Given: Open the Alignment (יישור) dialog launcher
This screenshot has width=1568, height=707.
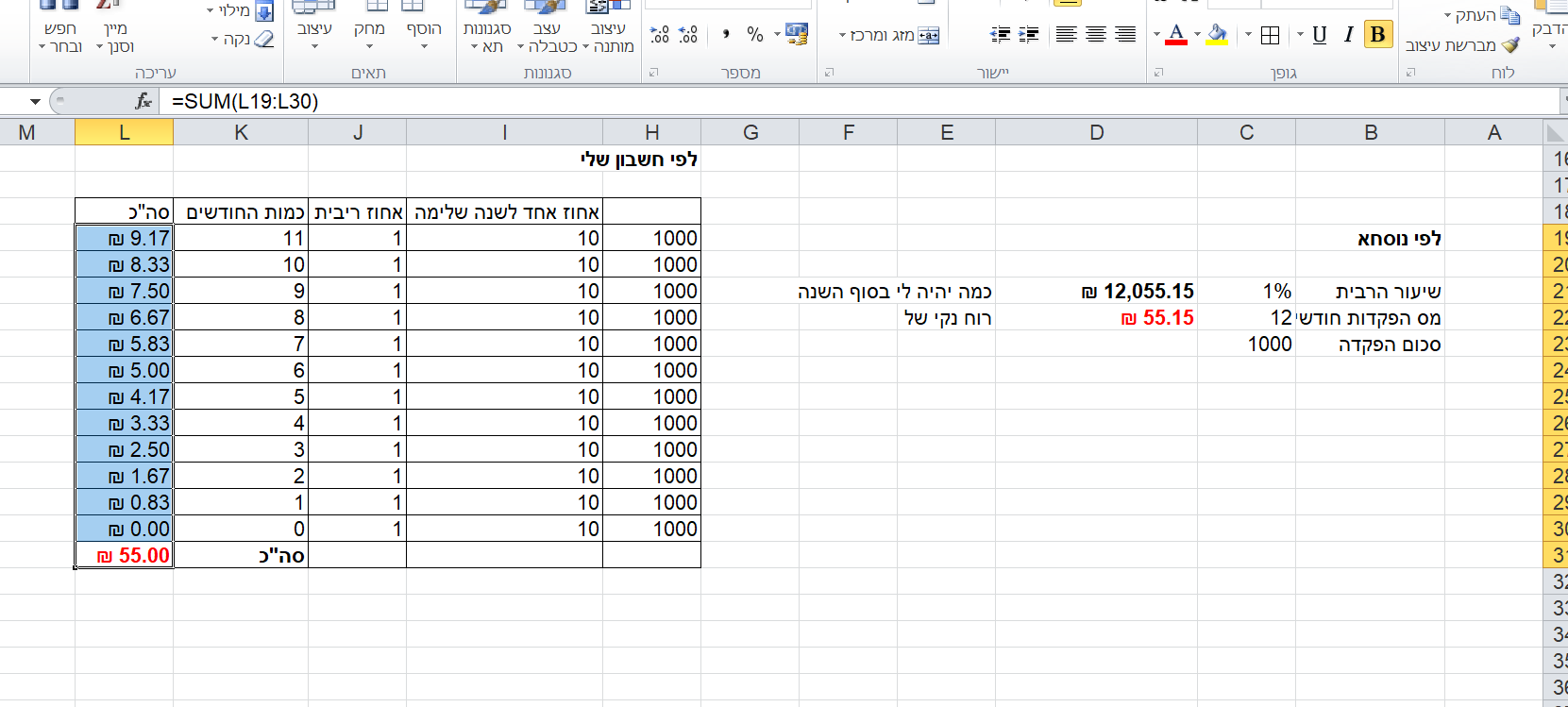Looking at the screenshot, I should [830, 73].
